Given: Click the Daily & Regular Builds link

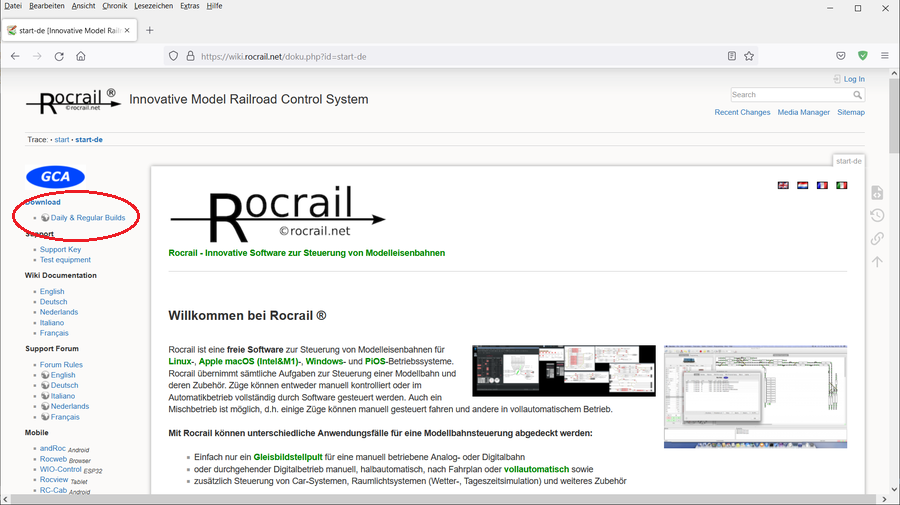Looking at the screenshot, I should point(88,217).
